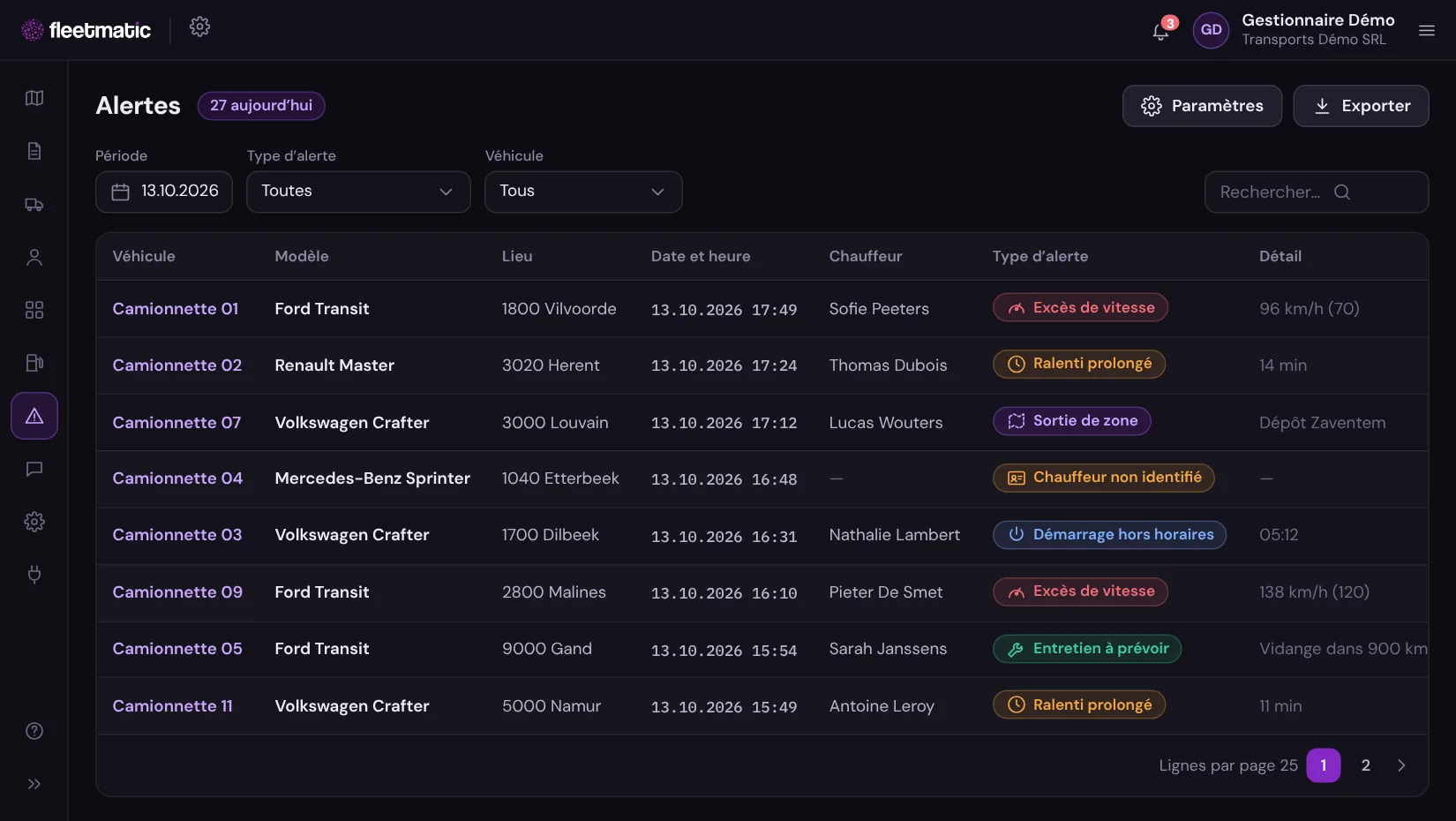Click the search magnifier icon

tap(1342, 192)
